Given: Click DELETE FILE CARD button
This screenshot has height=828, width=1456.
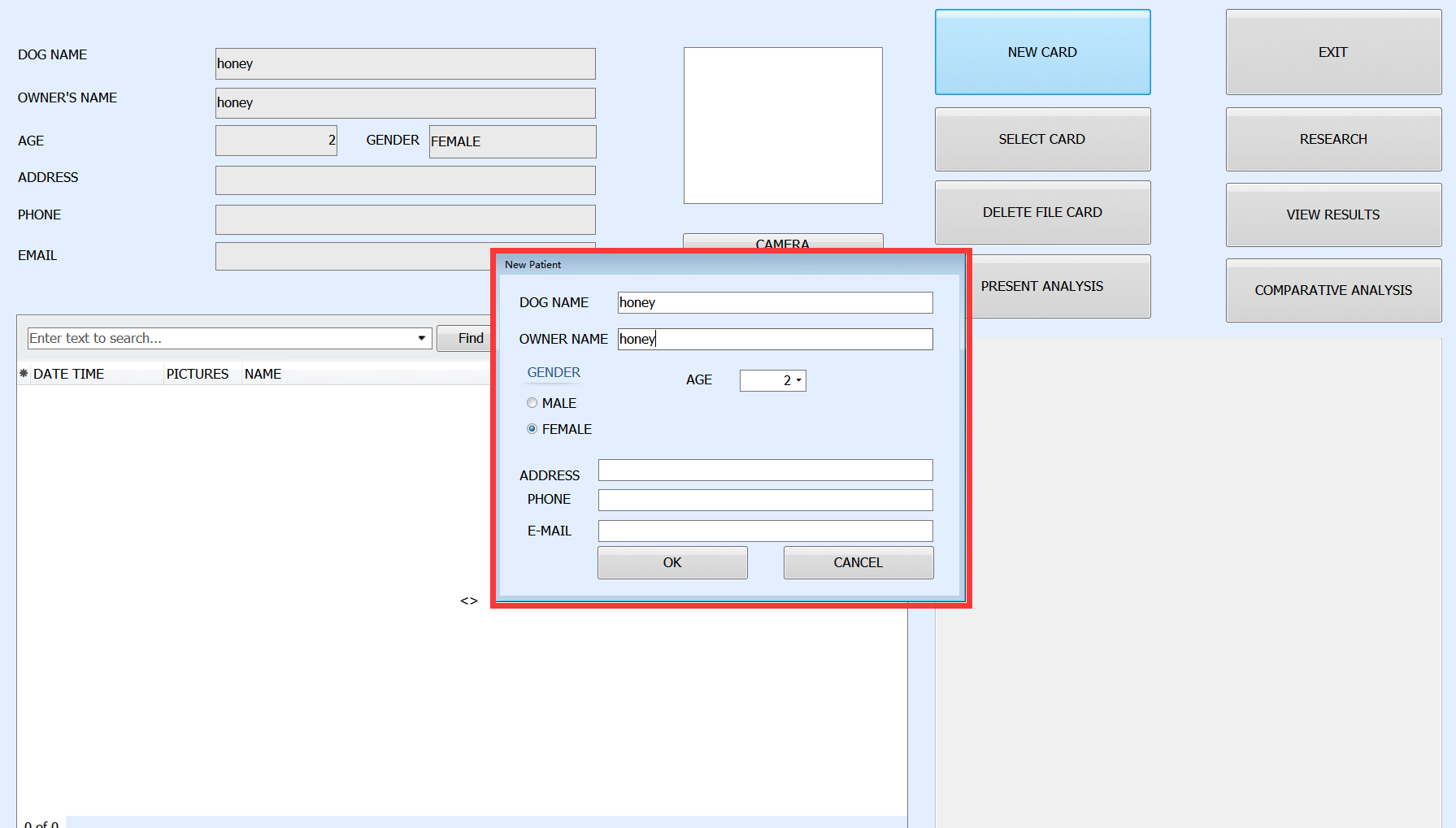Looking at the screenshot, I should point(1042,212).
